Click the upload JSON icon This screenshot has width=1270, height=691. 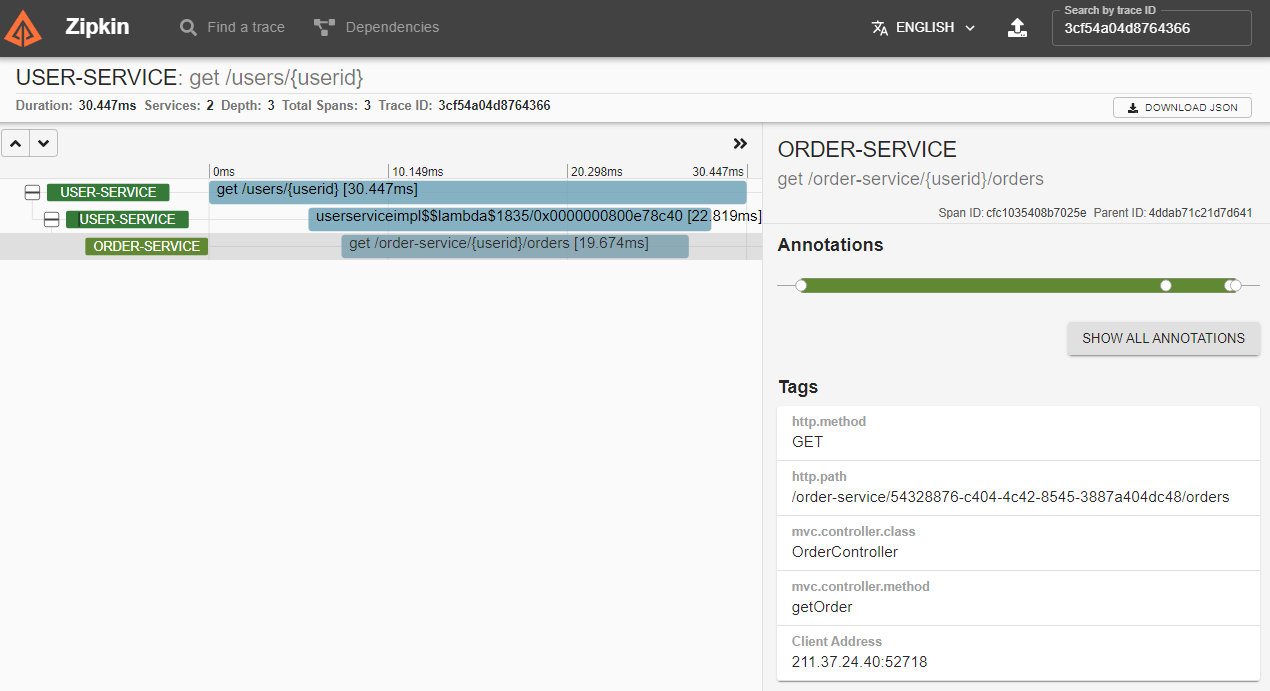1017,28
